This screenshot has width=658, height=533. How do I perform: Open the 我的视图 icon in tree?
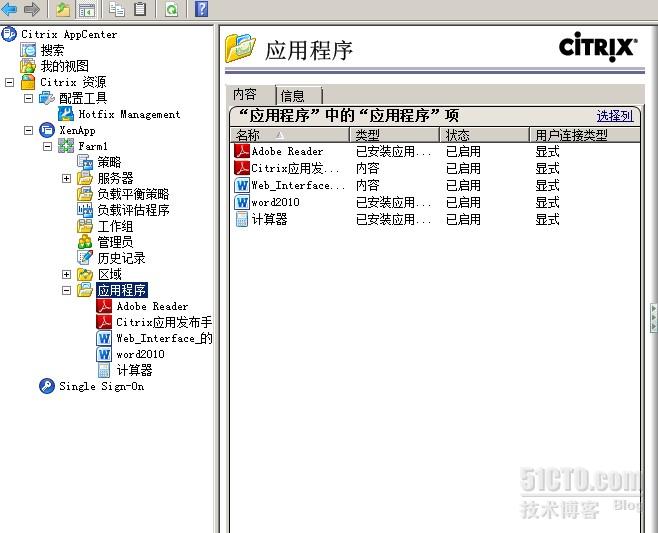(28, 66)
